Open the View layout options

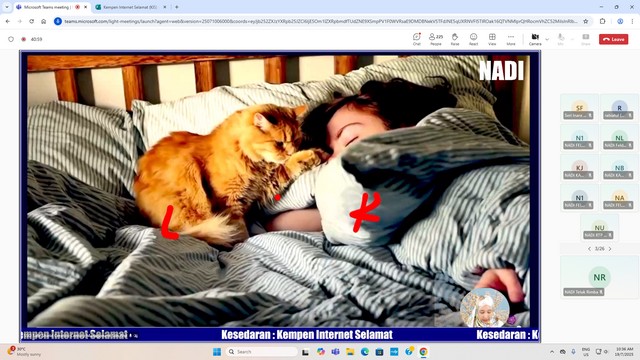pyautogui.click(x=492, y=39)
